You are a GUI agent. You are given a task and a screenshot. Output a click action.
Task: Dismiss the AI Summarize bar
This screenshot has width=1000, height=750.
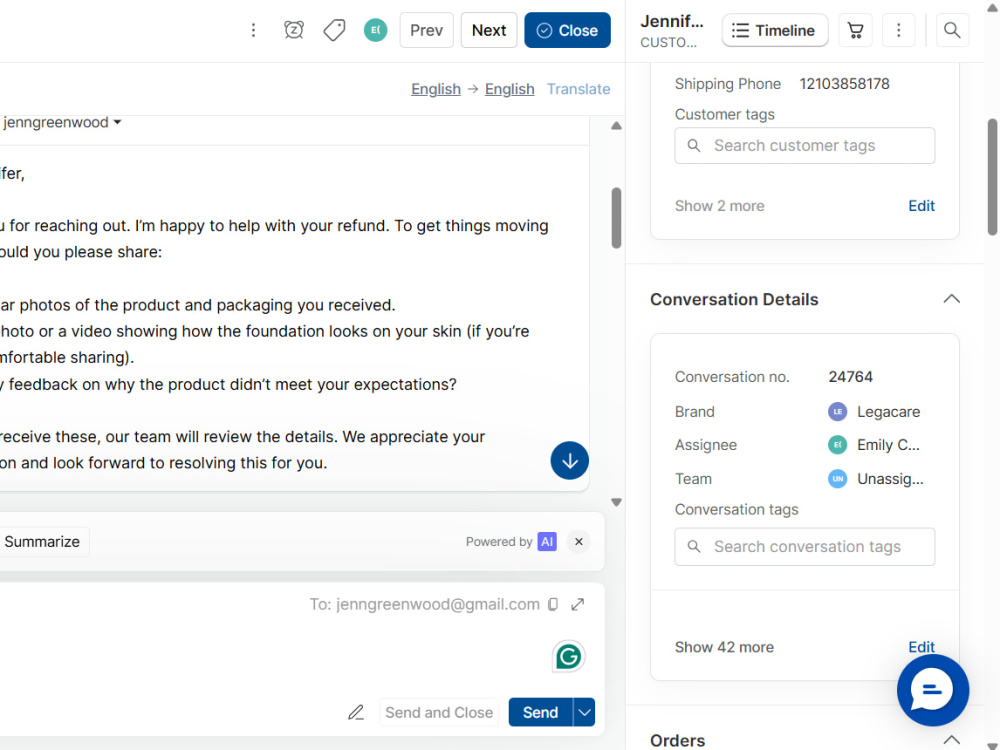(578, 541)
